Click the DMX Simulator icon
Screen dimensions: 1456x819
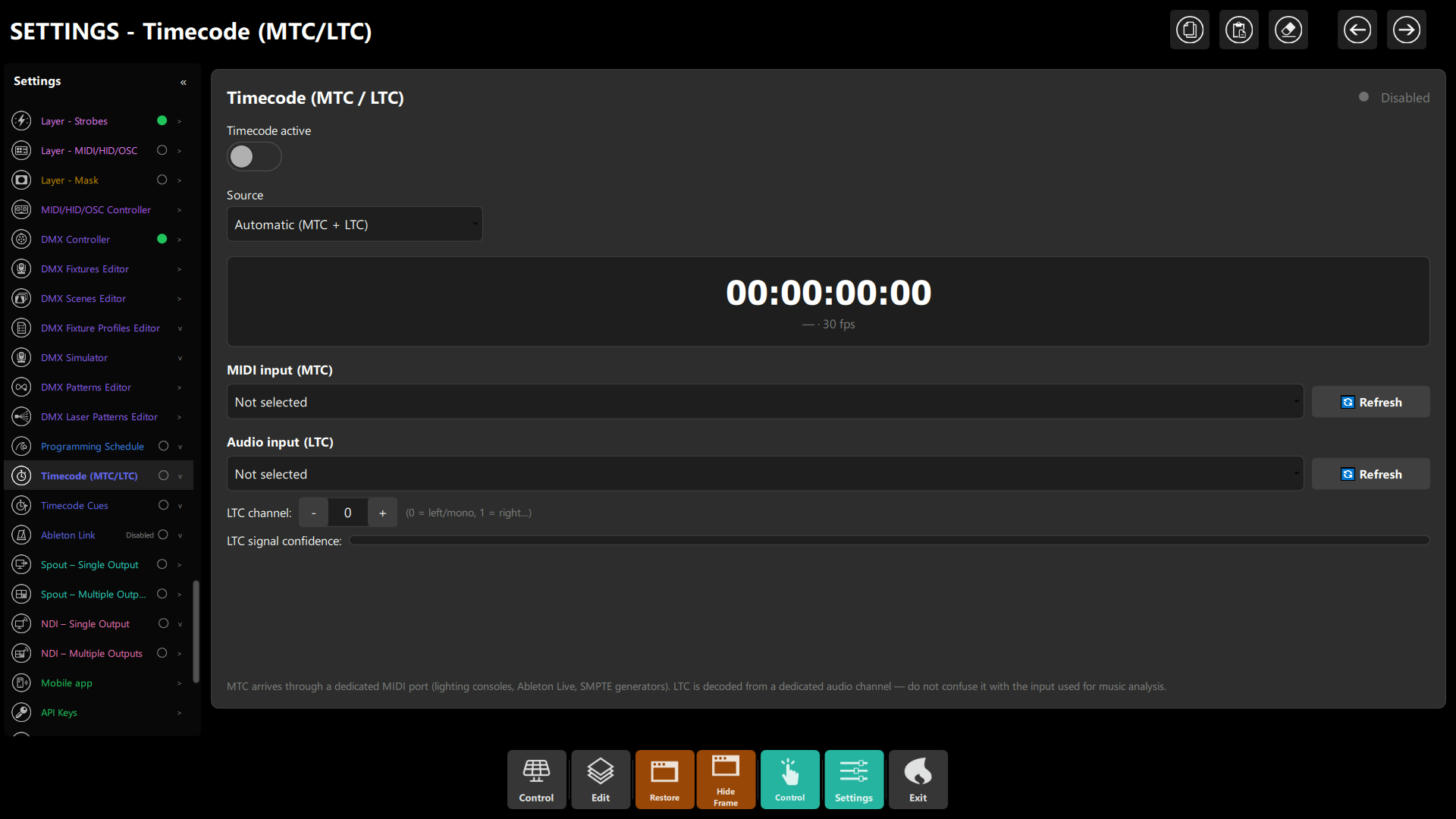point(21,358)
